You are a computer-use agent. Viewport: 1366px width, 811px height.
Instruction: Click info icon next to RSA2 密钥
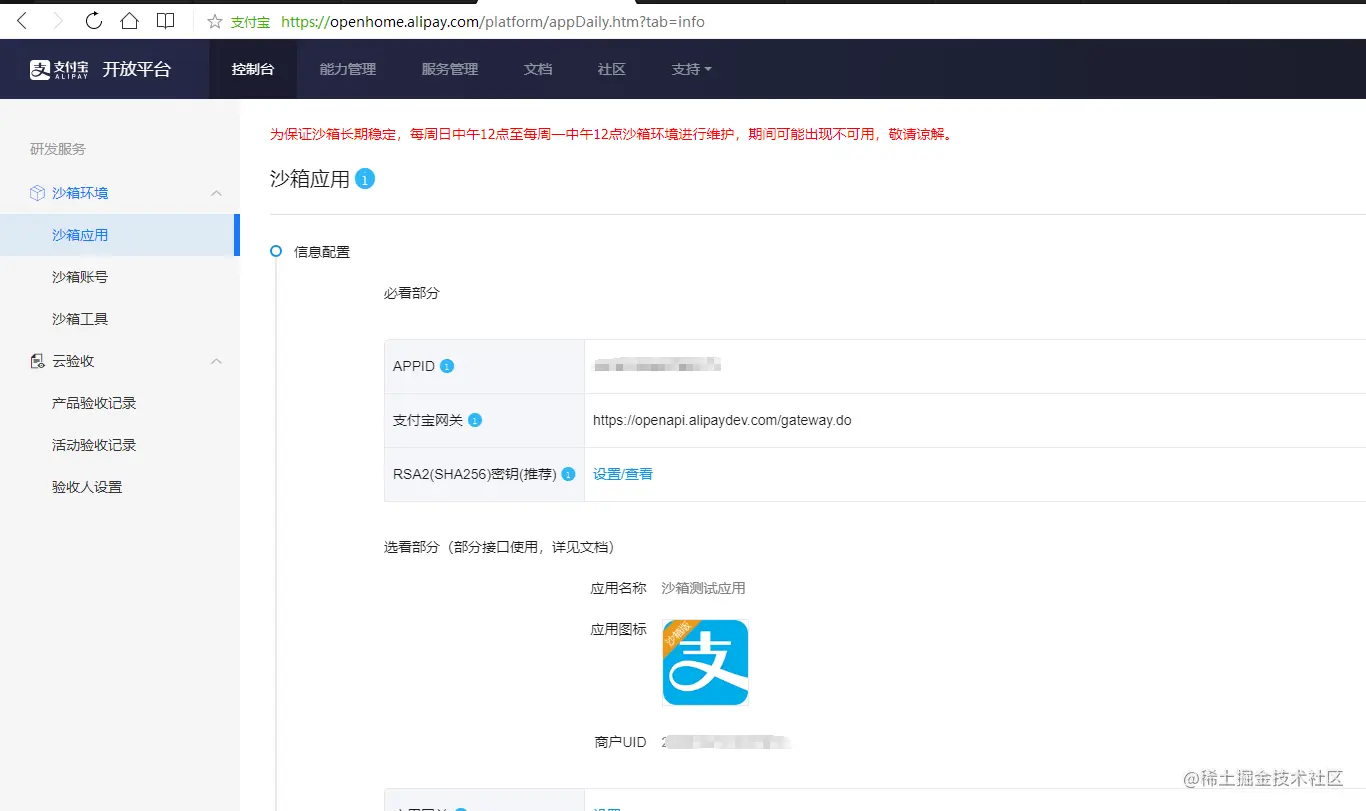pyautogui.click(x=568, y=474)
